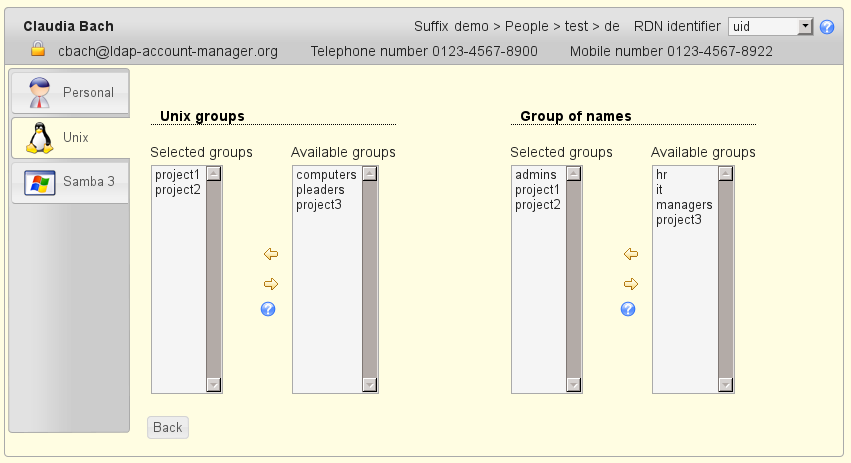Switch to the Personal tab
Image resolution: width=851 pixels, height=463 pixels.
[70, 93]
